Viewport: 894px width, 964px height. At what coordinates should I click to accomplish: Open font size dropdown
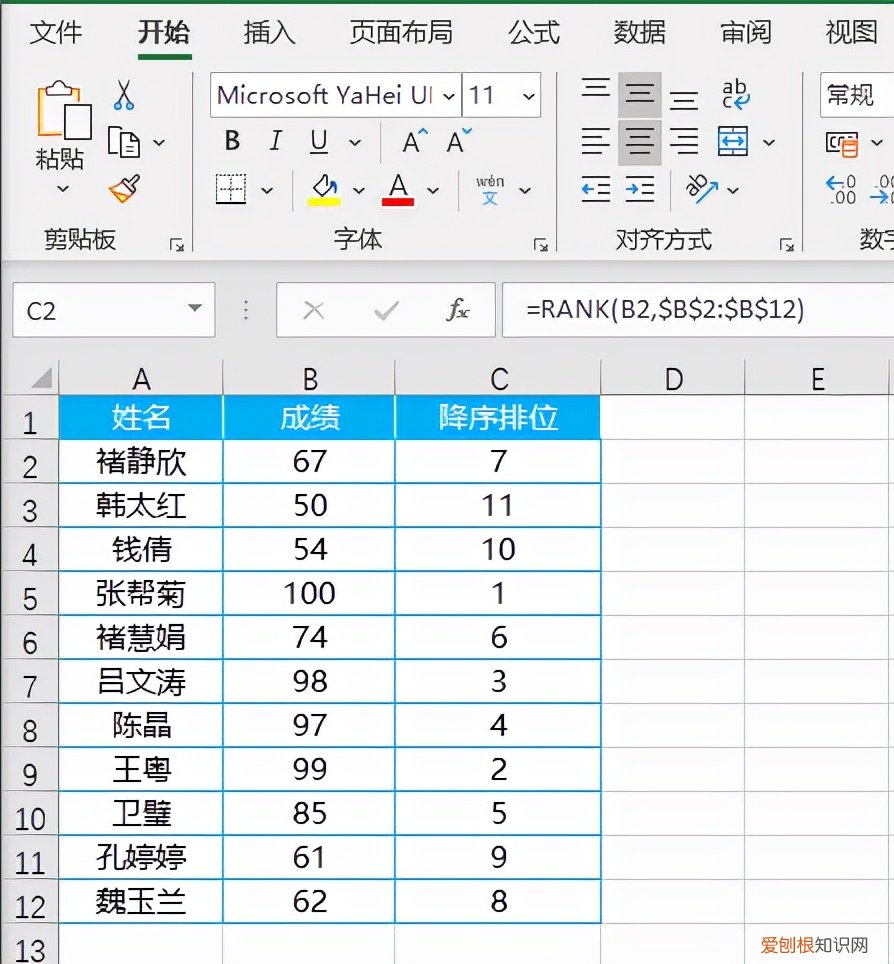529,96
